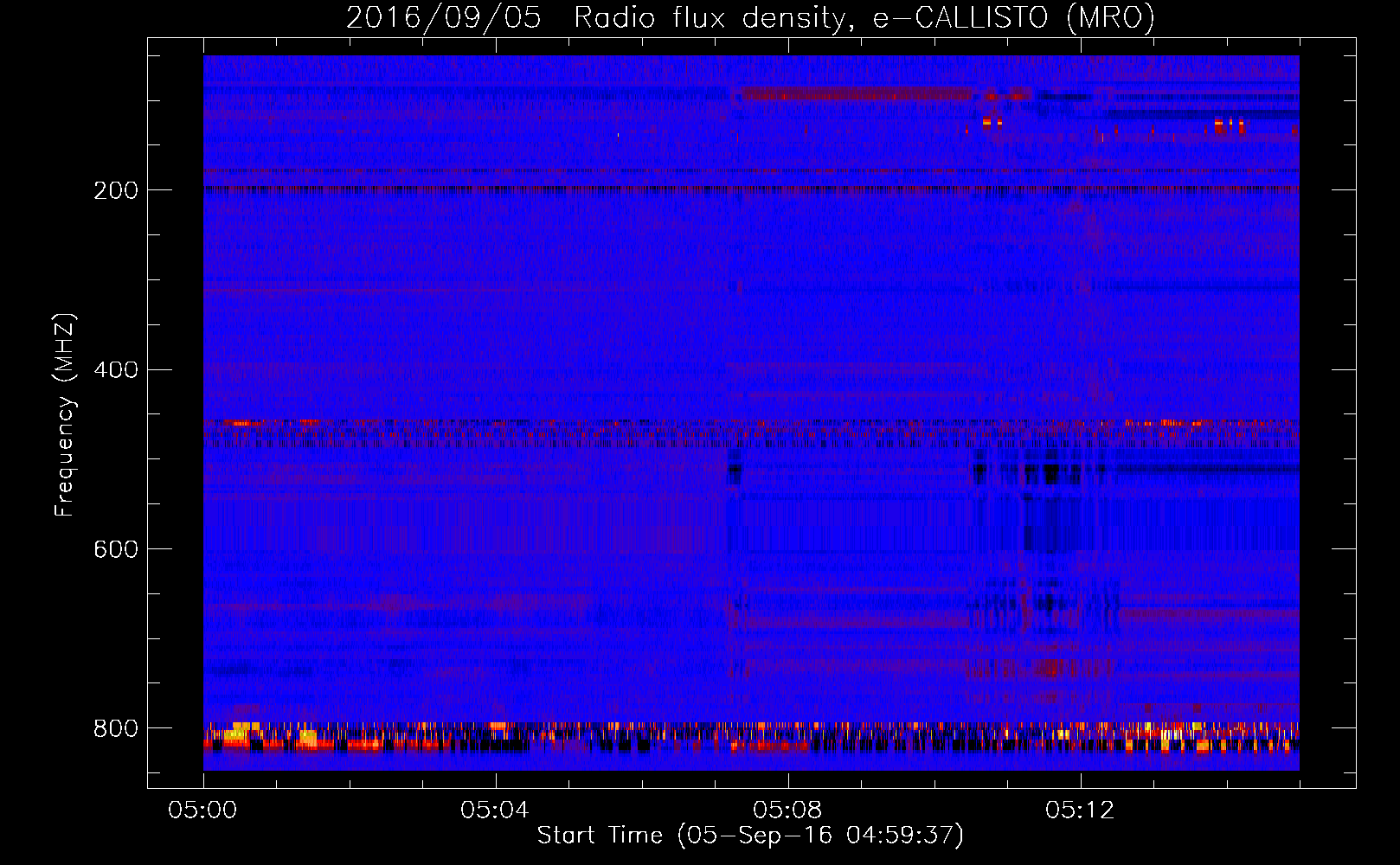
Task: Select the '600' frequency axis label
Action: point(116,550)
